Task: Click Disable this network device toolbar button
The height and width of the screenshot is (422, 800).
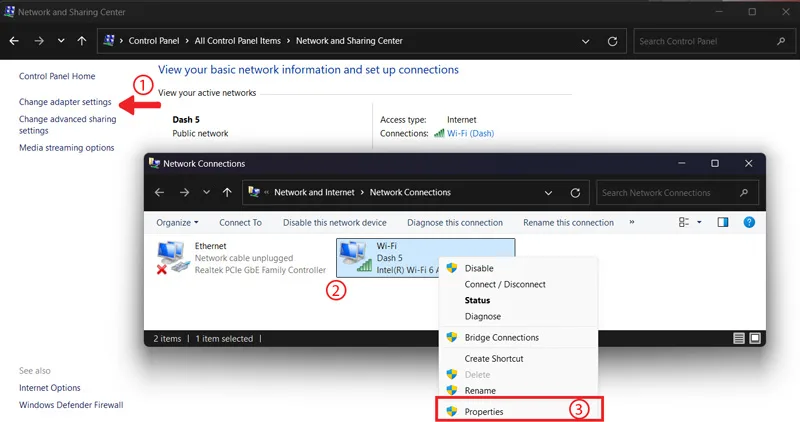Action: pyautogui.click(x=335, y=222)
